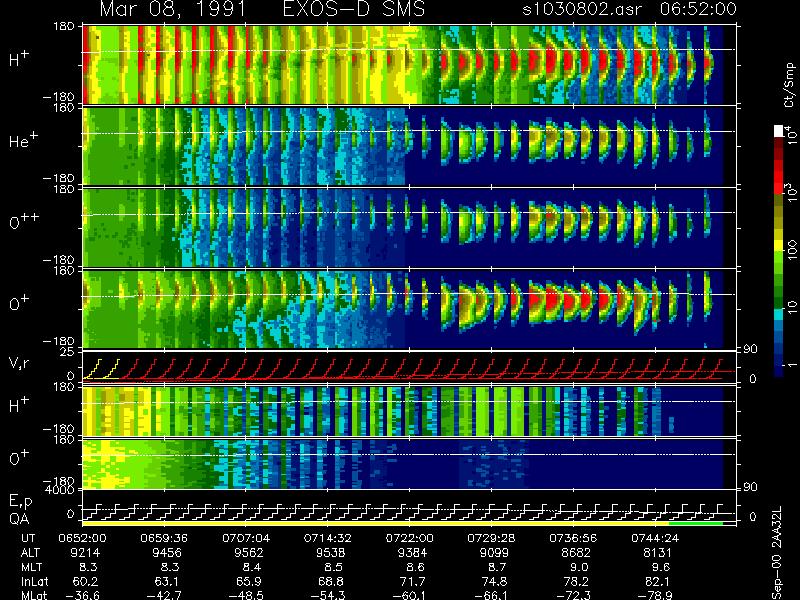
Task: Click UT value '0729:28'
Action: (491, 538)
